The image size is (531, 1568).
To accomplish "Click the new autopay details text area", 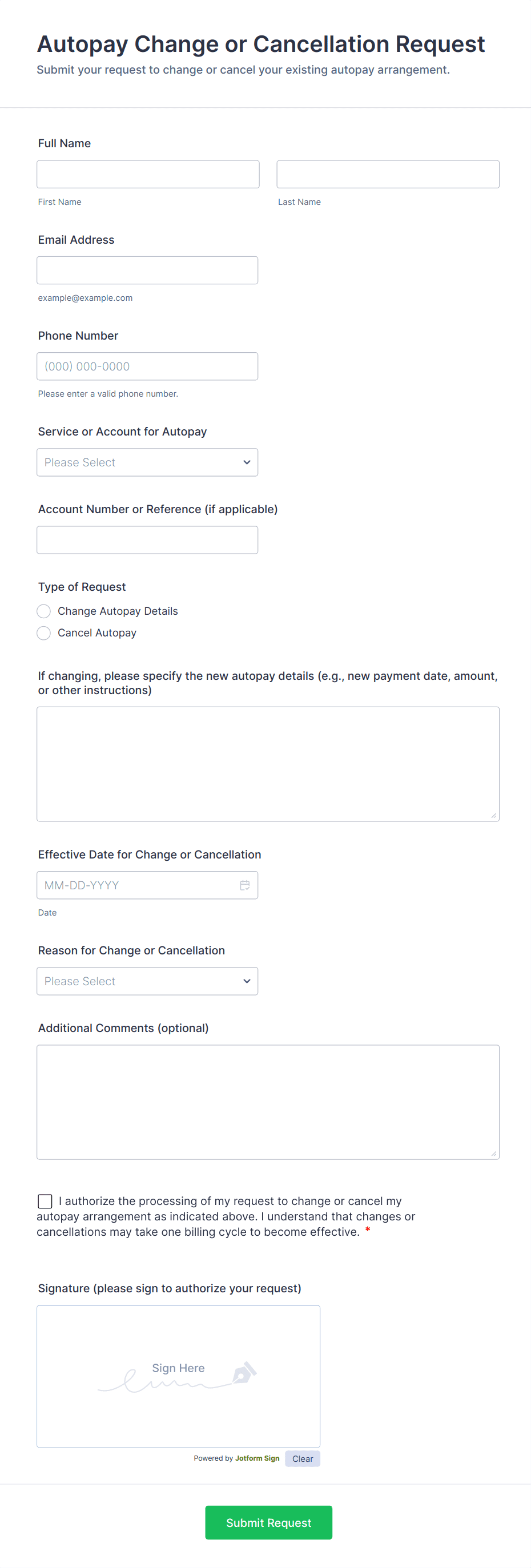I will coord(268,764).
